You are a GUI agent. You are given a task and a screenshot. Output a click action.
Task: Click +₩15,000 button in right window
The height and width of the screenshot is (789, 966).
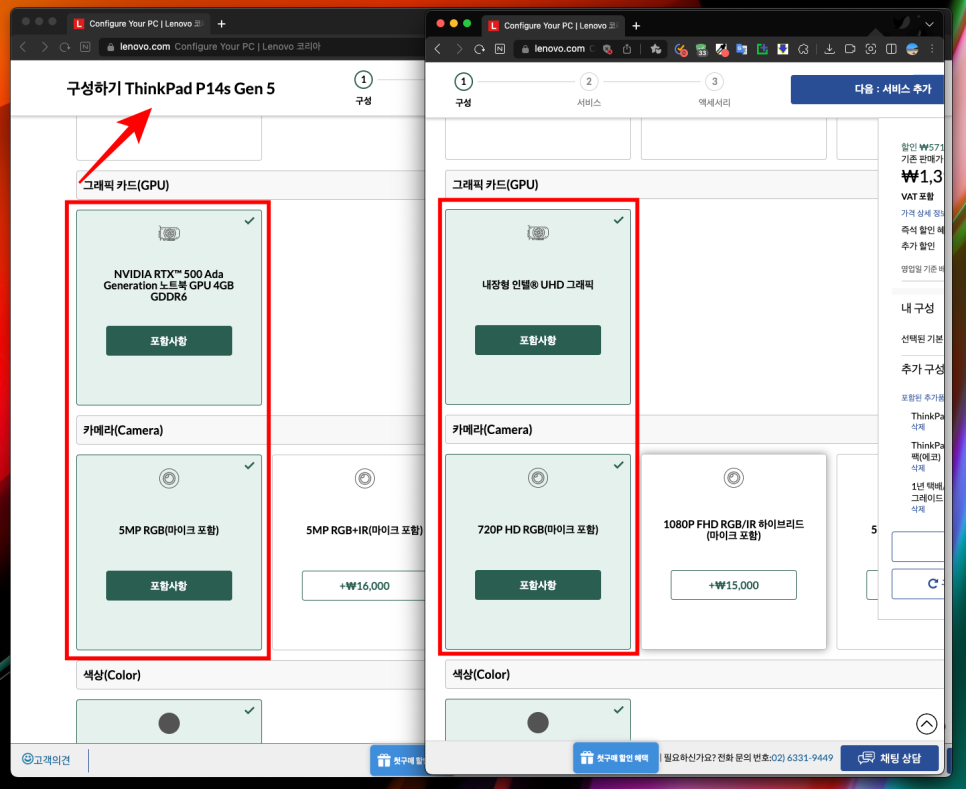(x=733, y=585)
